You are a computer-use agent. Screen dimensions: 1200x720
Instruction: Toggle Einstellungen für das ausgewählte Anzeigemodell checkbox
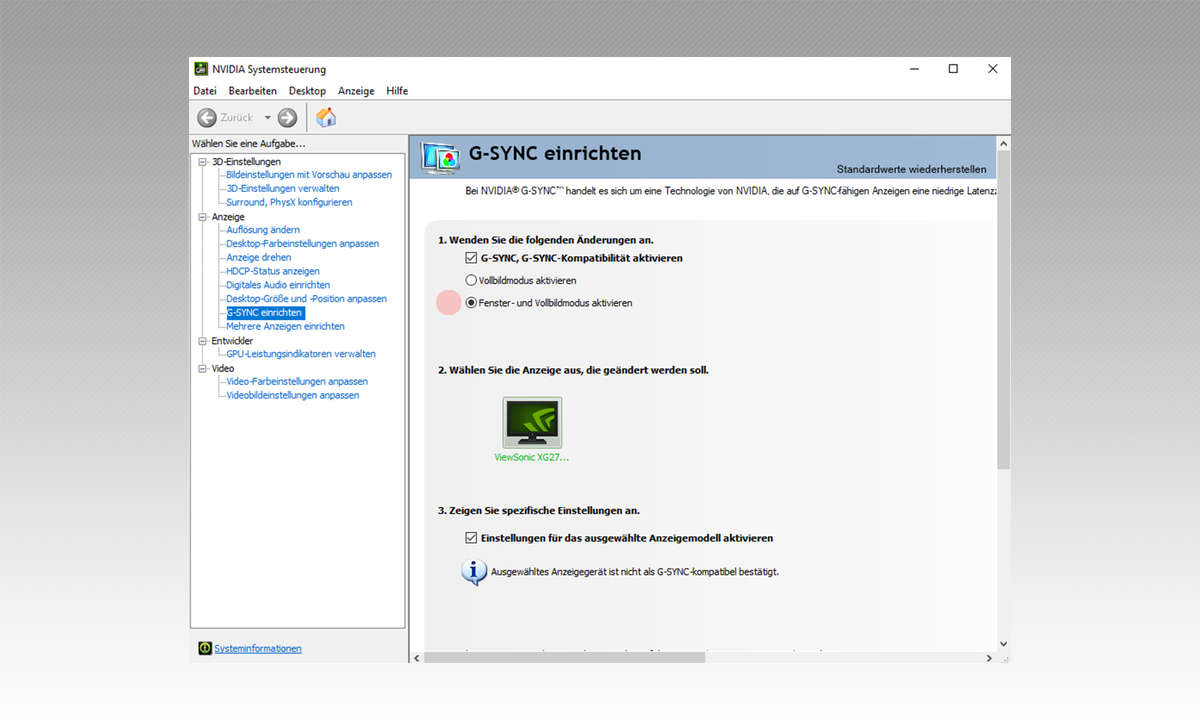click(x=472, y=538)
